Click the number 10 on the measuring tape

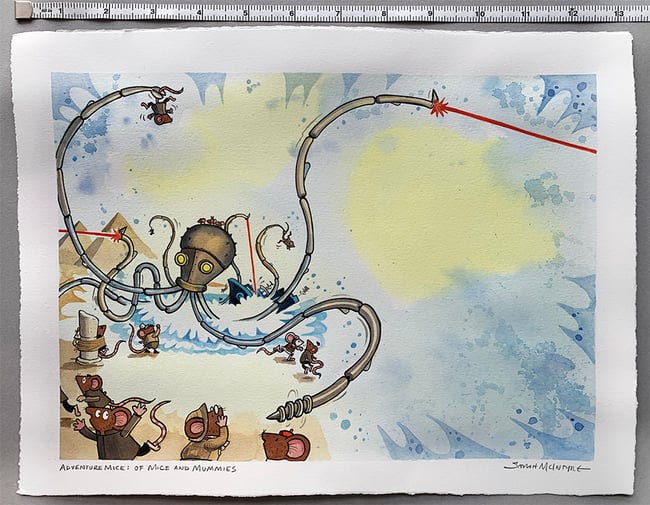click(480, 14)
